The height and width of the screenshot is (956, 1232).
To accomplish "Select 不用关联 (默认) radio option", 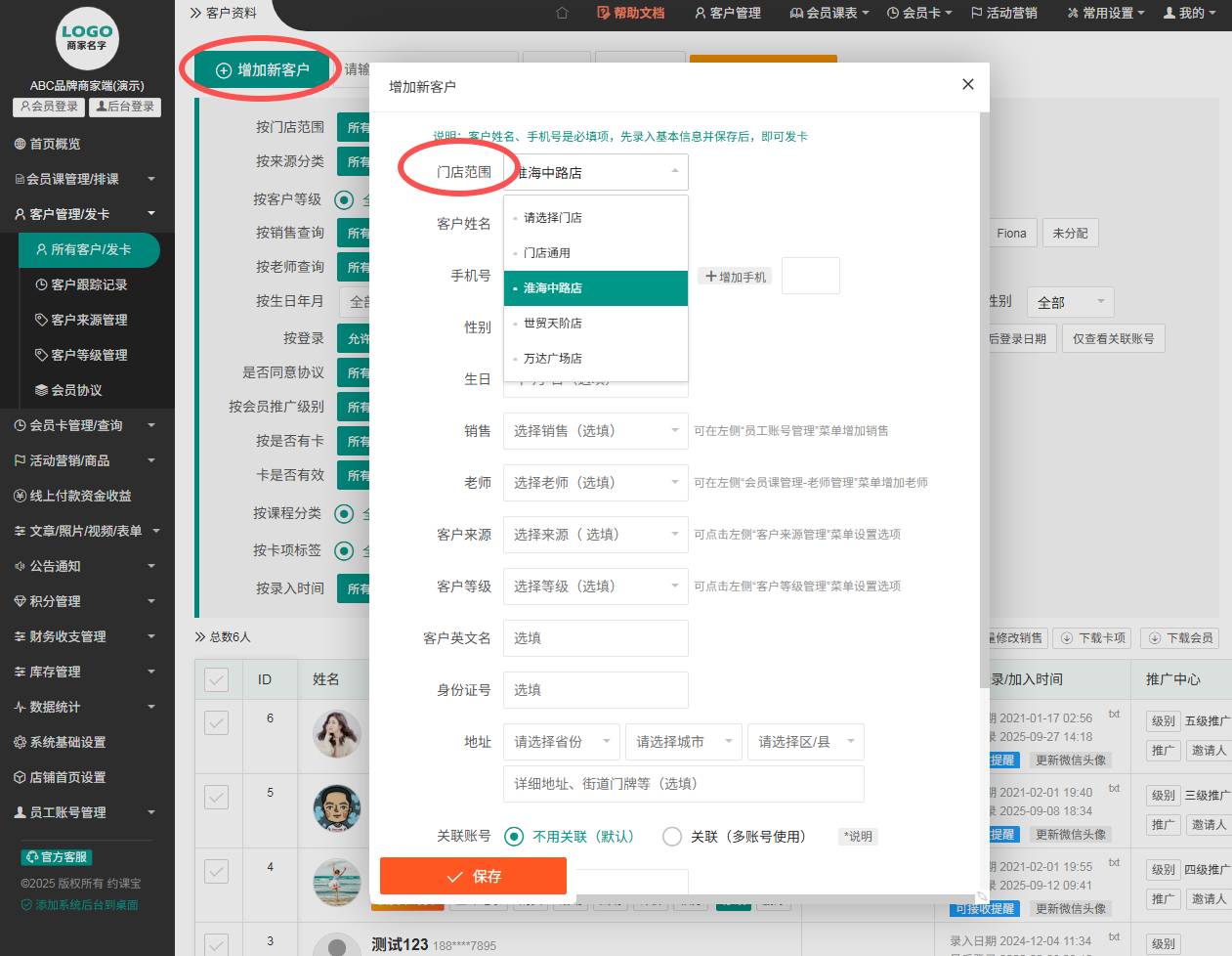I will 514,837.
